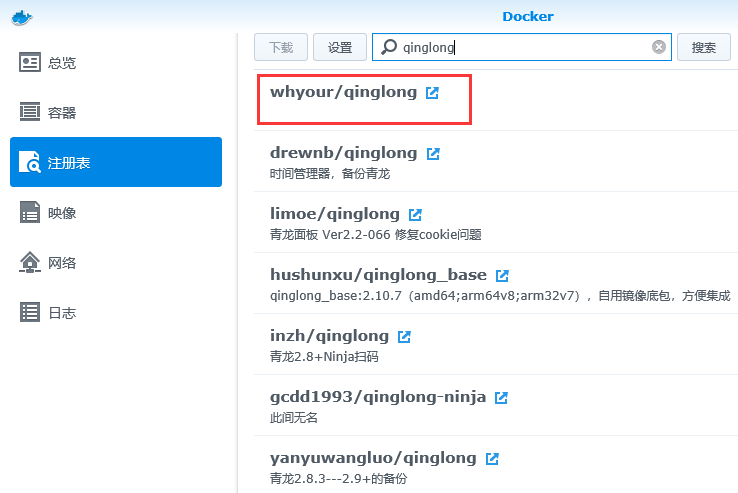738x493 pixels.
Task: Select the 注册表 registry icon in sidebar
Action: pyautogui.click(x=30, y=162)
